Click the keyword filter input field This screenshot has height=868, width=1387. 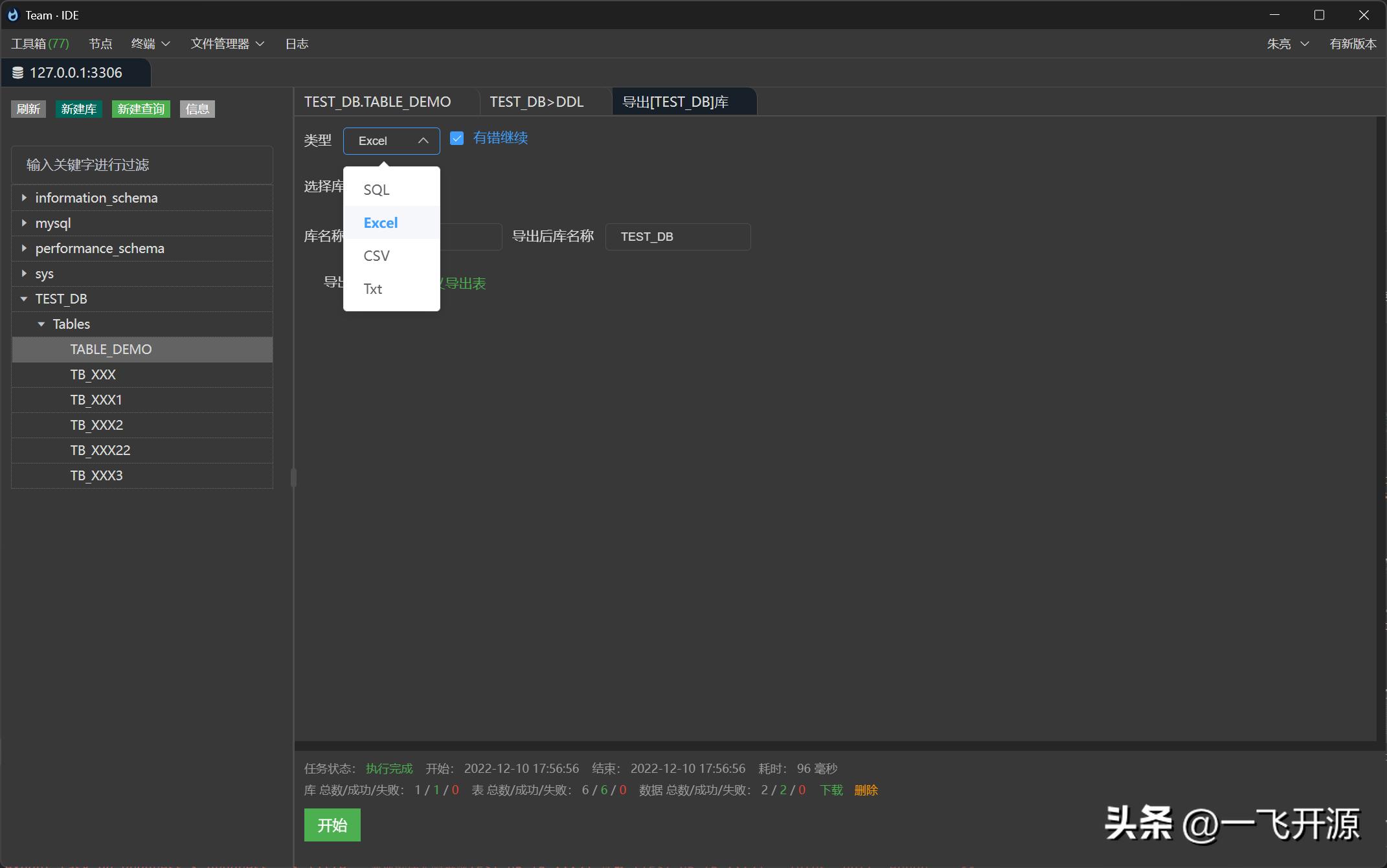(x=142, y=165)
